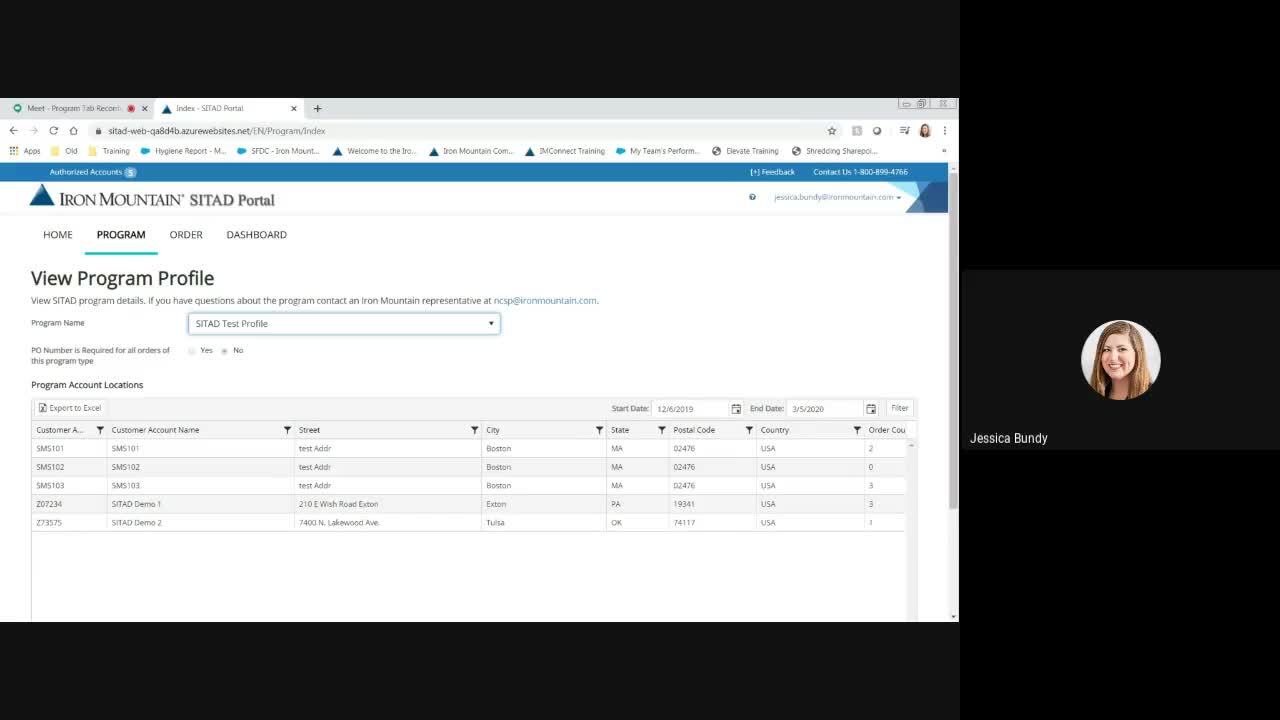Go to the HOME menu tab

[58, 235]
